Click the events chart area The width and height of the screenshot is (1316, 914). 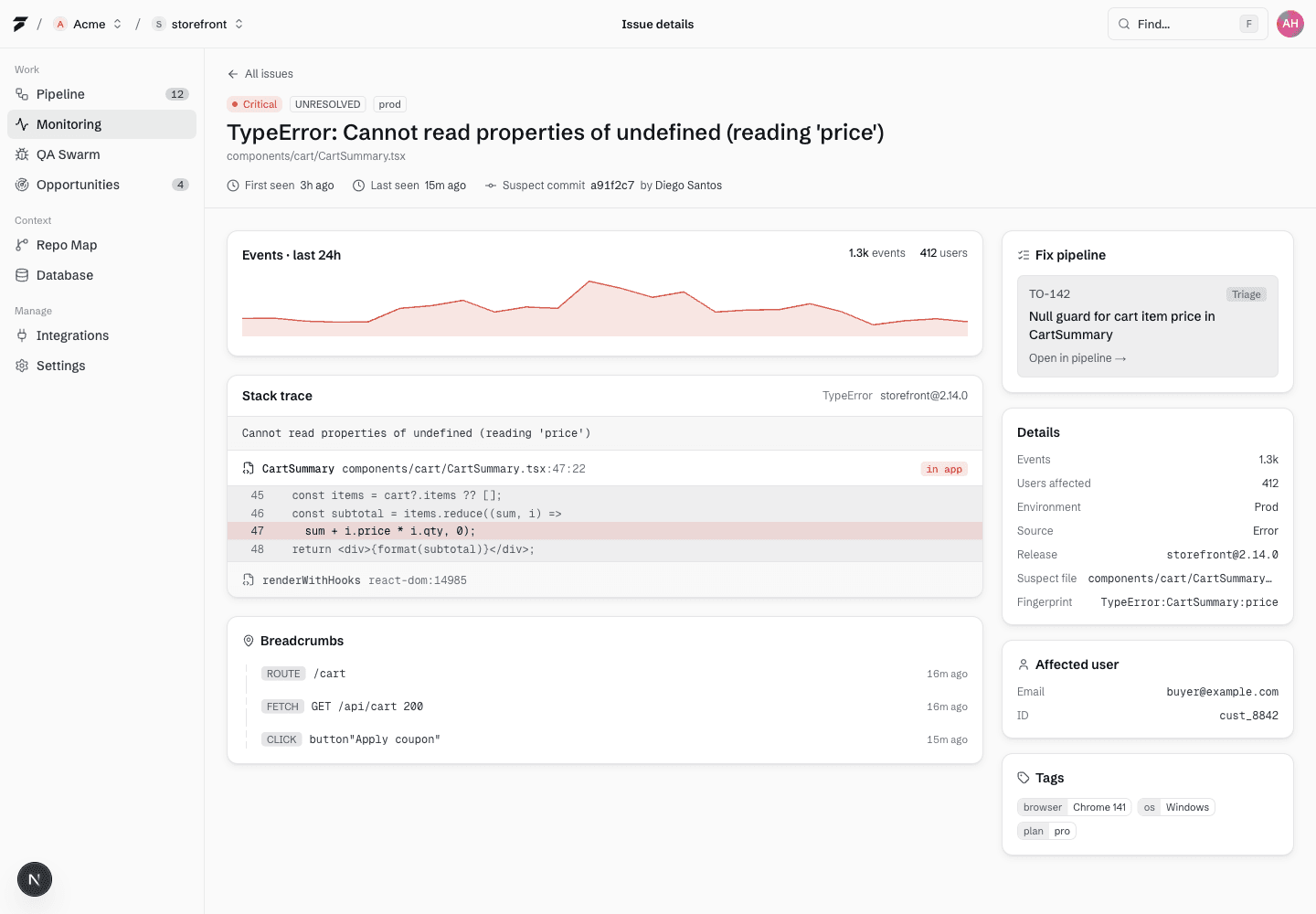[x=605, y=307]
